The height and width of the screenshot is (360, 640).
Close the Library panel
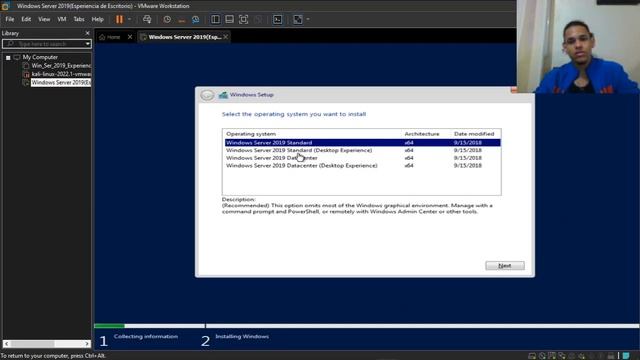[x=87, y=33]
